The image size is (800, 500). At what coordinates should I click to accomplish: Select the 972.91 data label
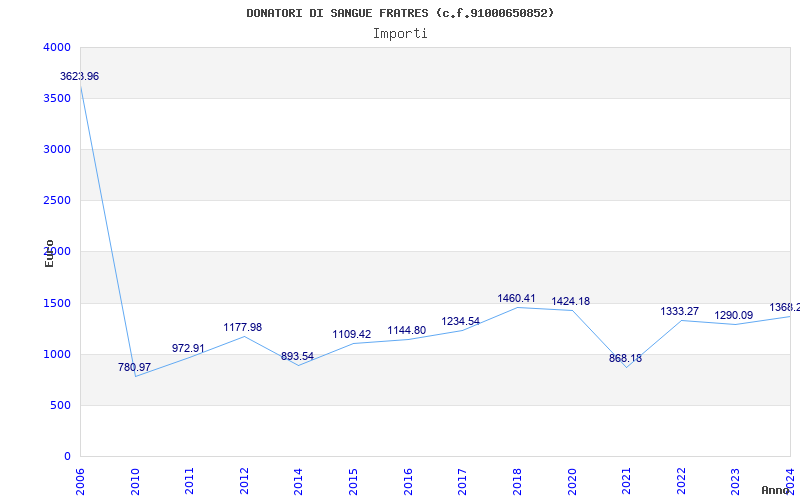[x=188, y=348]
